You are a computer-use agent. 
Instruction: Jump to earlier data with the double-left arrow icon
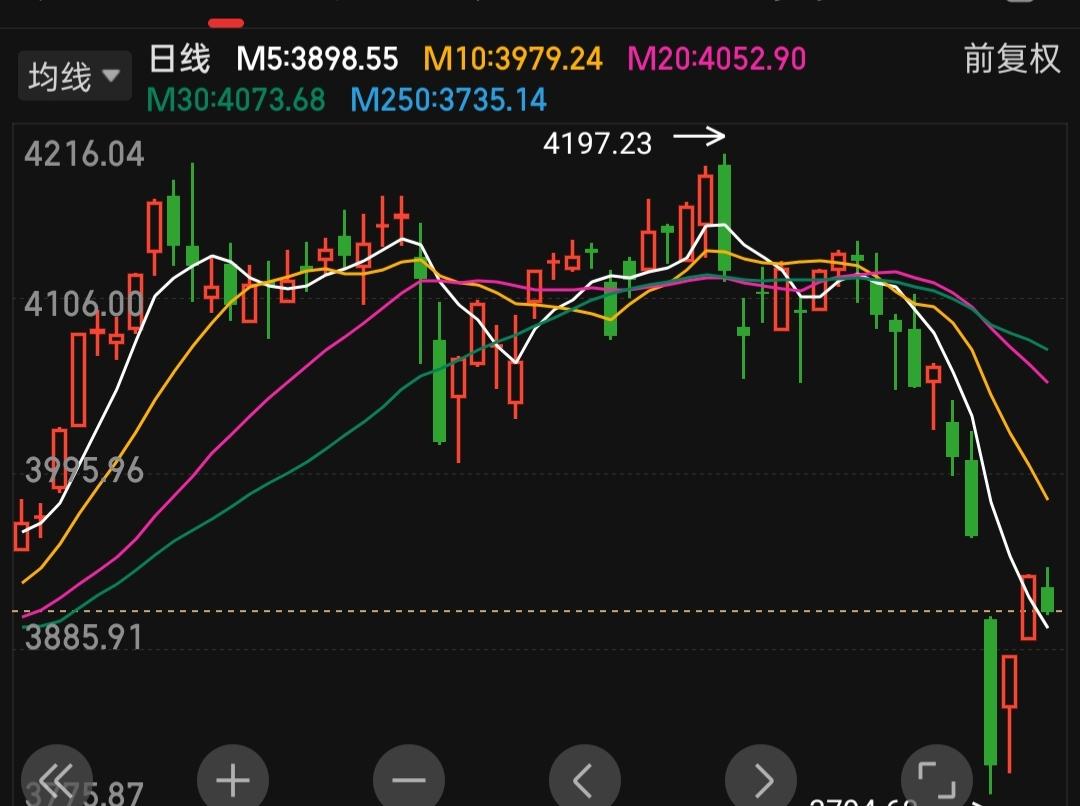(x=57, y=777)
